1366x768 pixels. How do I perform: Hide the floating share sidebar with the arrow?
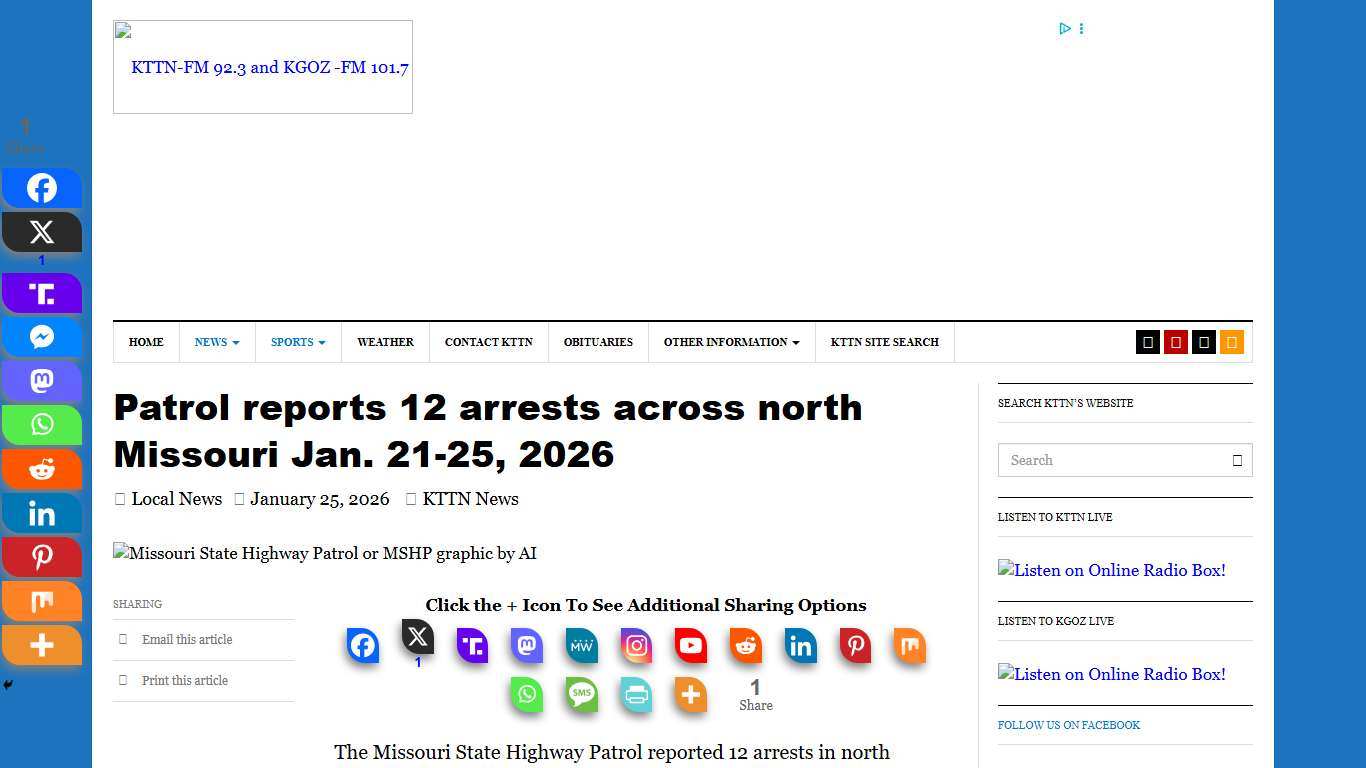[x=7, y=685]
